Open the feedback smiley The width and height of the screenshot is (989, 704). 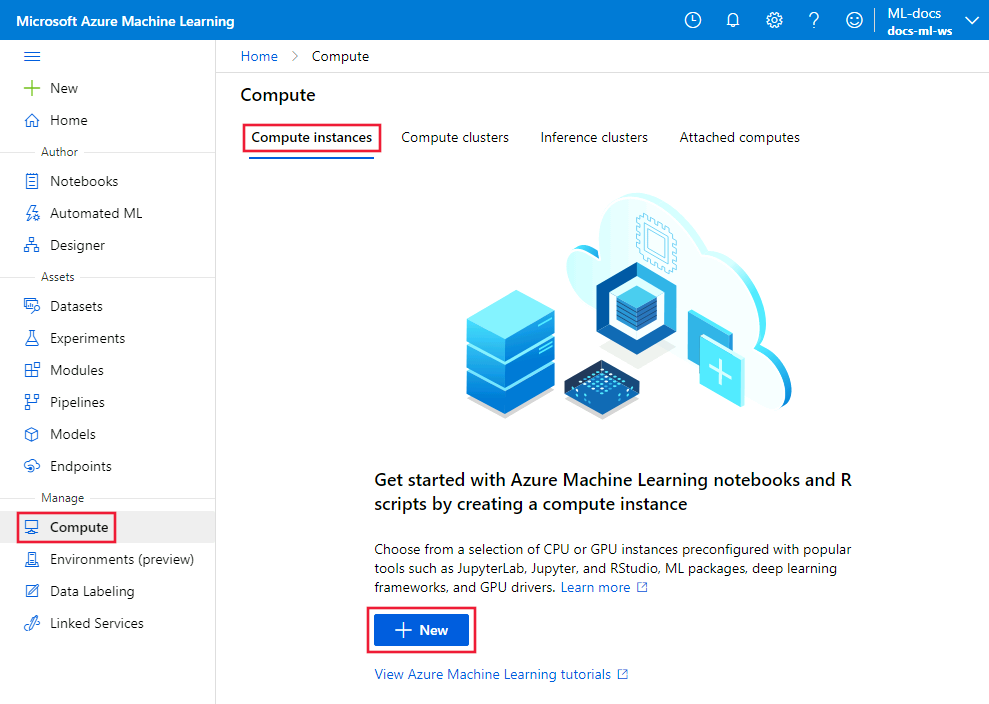point(854,19)
